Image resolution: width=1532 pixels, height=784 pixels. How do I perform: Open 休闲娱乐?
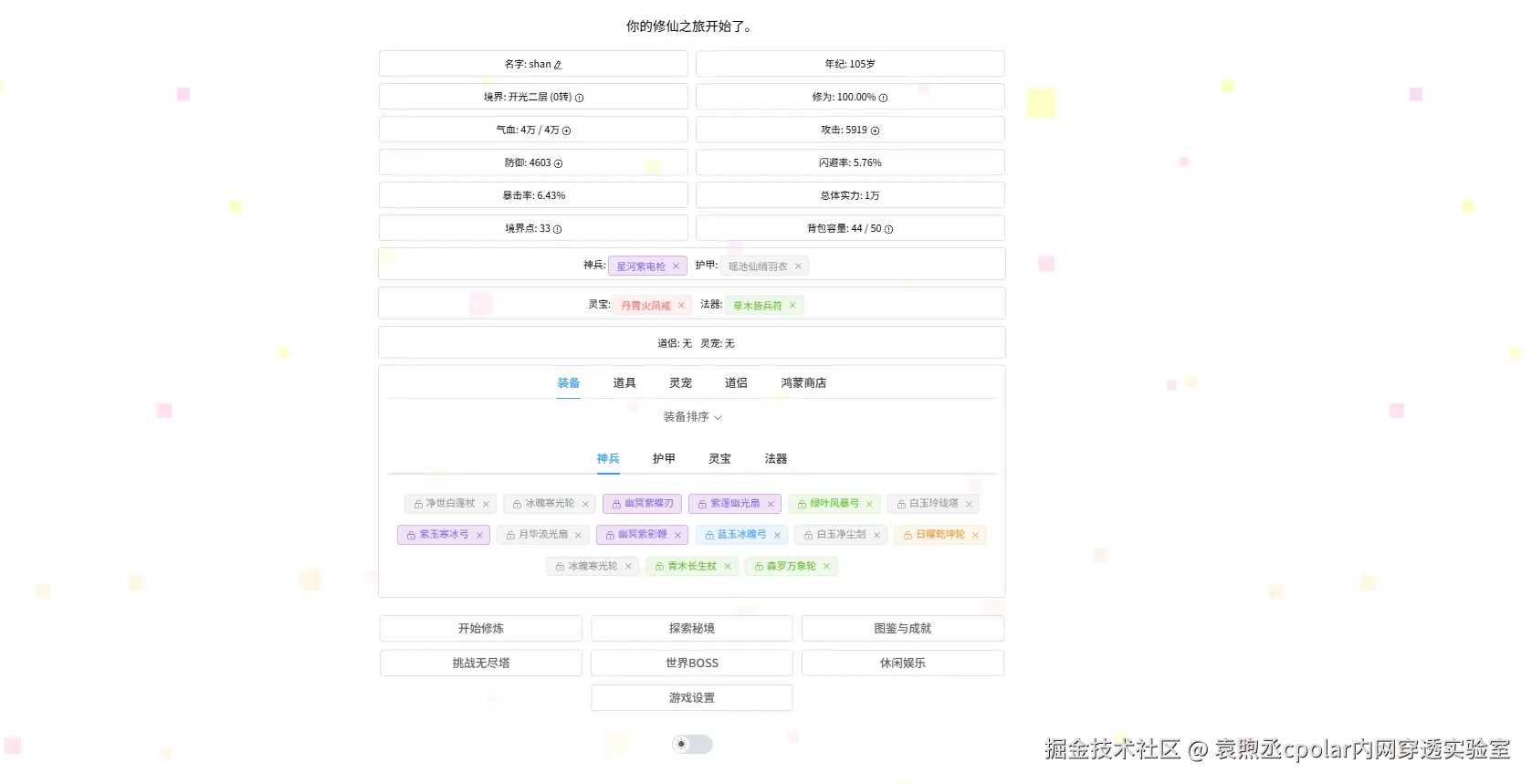903,664
